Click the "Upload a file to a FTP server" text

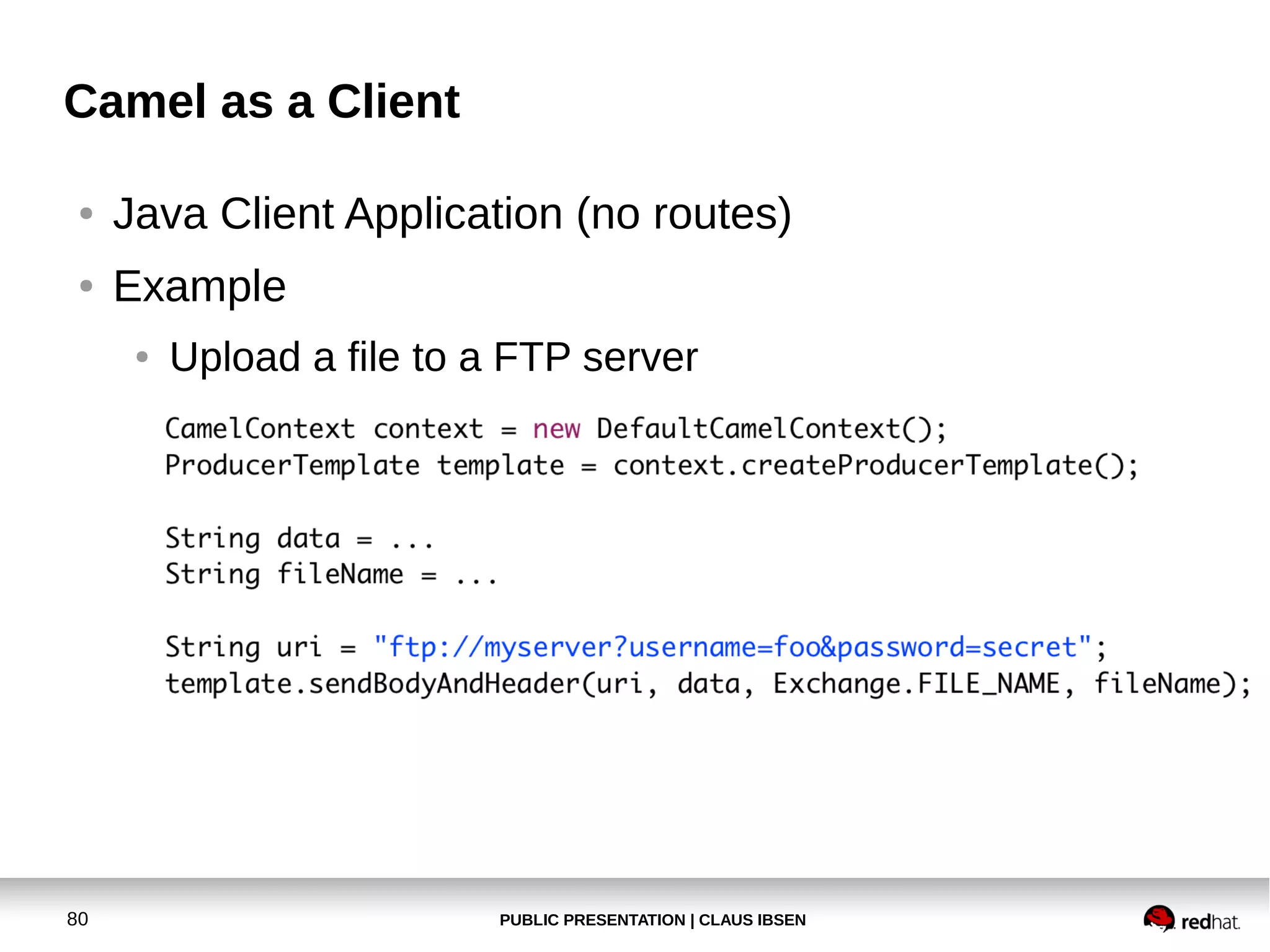click(x=433, y=357)
